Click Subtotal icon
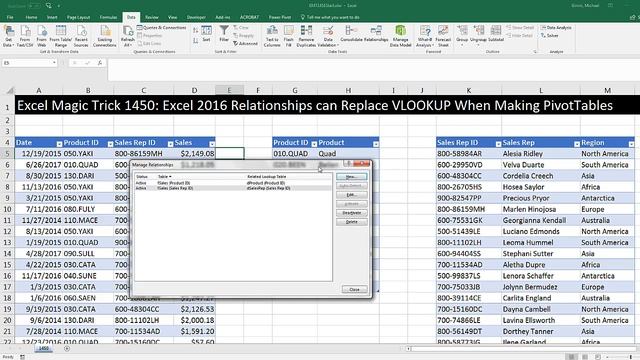This screenshot has width=640, height=360. click(496, 34)
